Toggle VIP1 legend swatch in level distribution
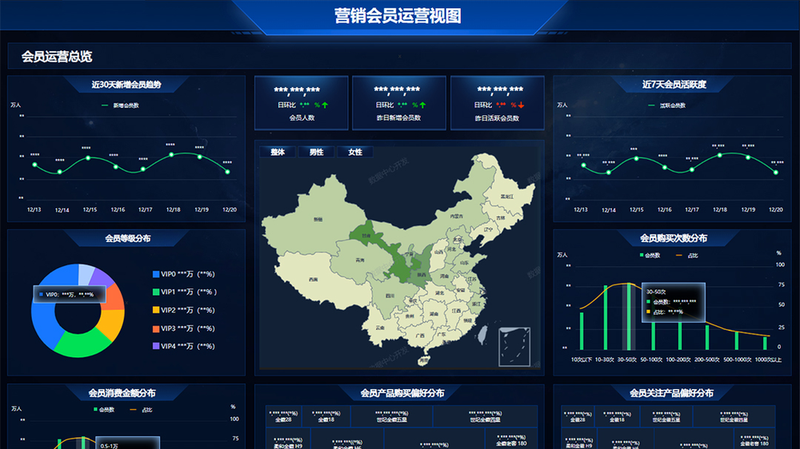This screenshot has width=800, height=449. [156, 292]
